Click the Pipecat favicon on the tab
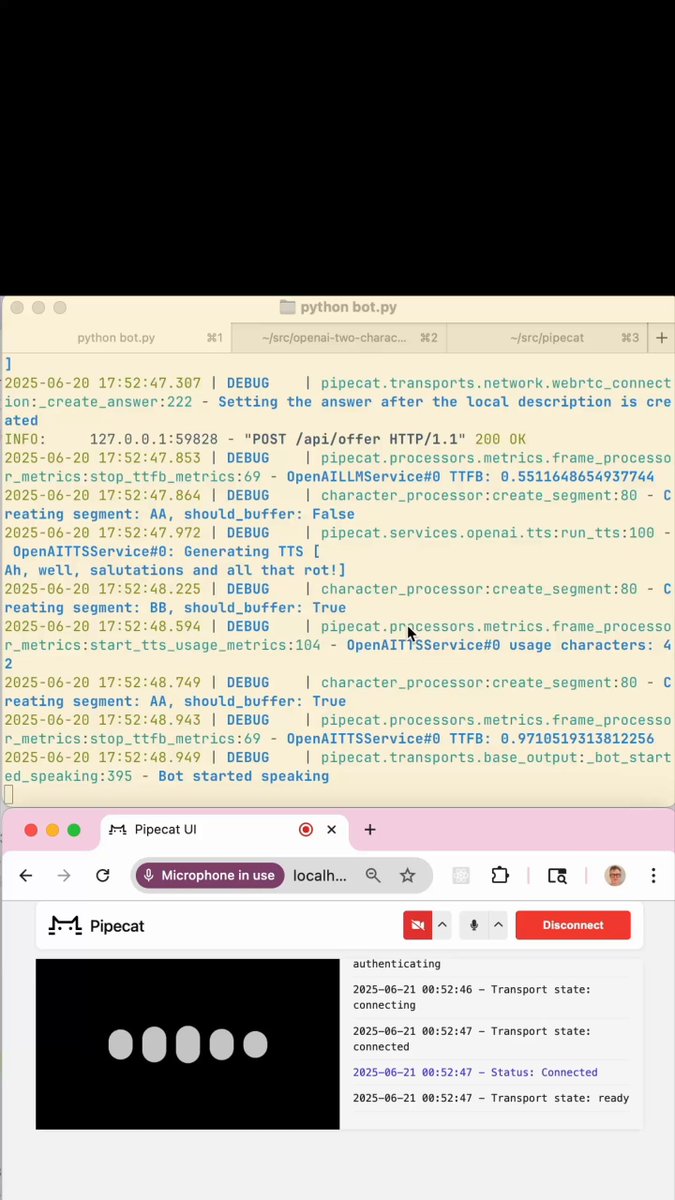Screen dimensions: 675x1200 (118, 829)
